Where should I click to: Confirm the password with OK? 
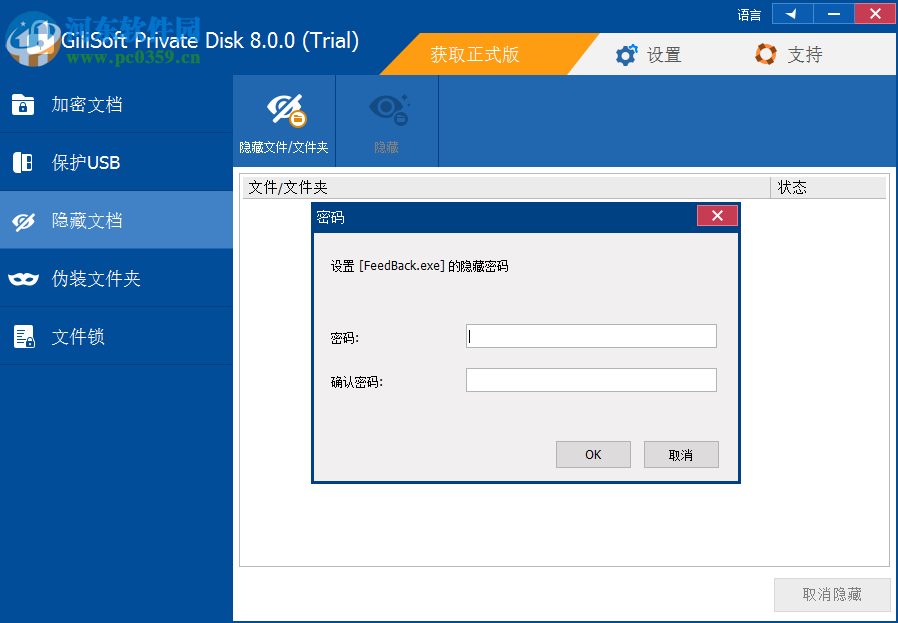(593, 454)
